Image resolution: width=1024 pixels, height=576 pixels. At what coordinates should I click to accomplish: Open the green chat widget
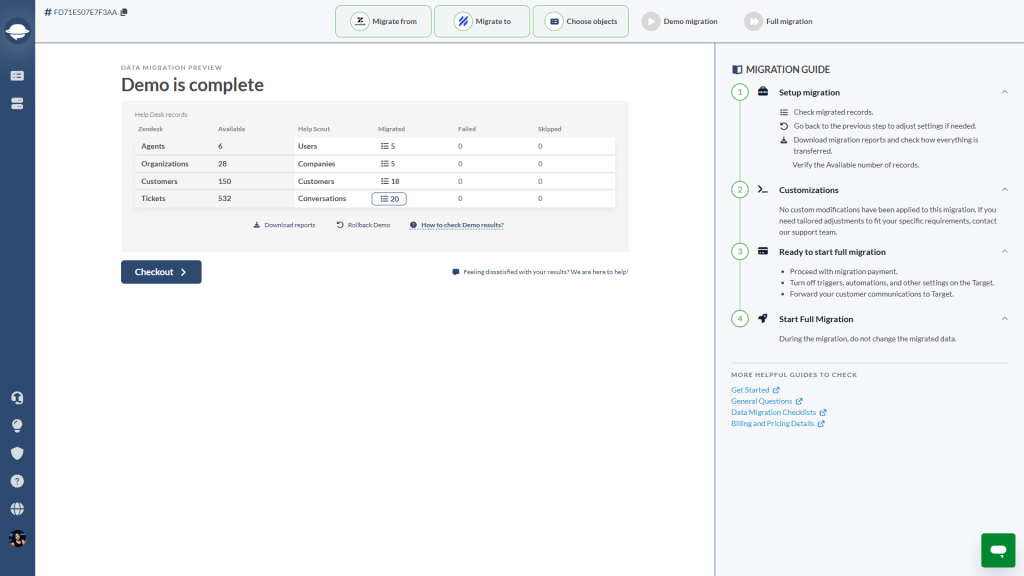[x=998, y=550]
